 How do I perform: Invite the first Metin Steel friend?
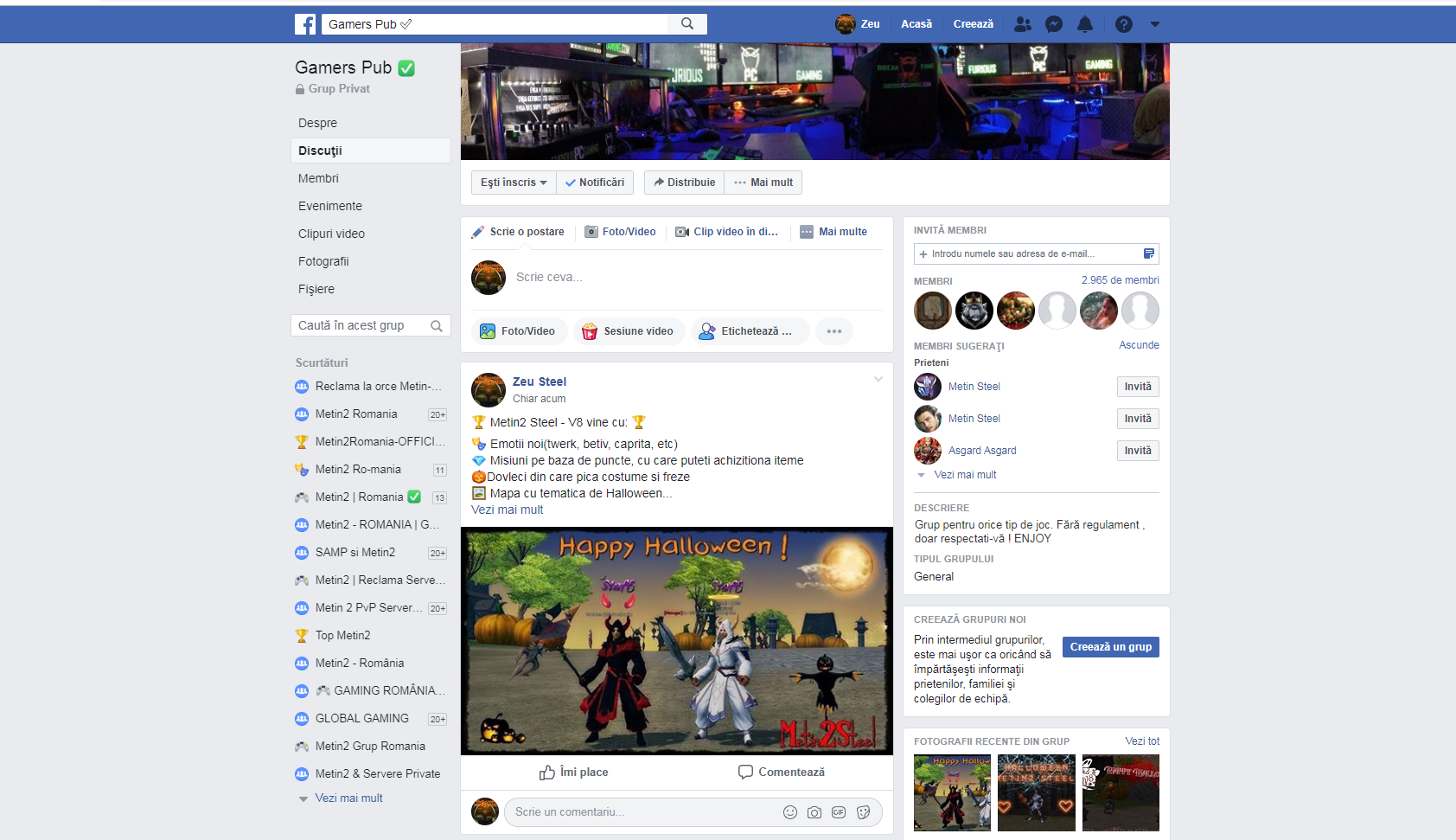tap(1138, 387)
